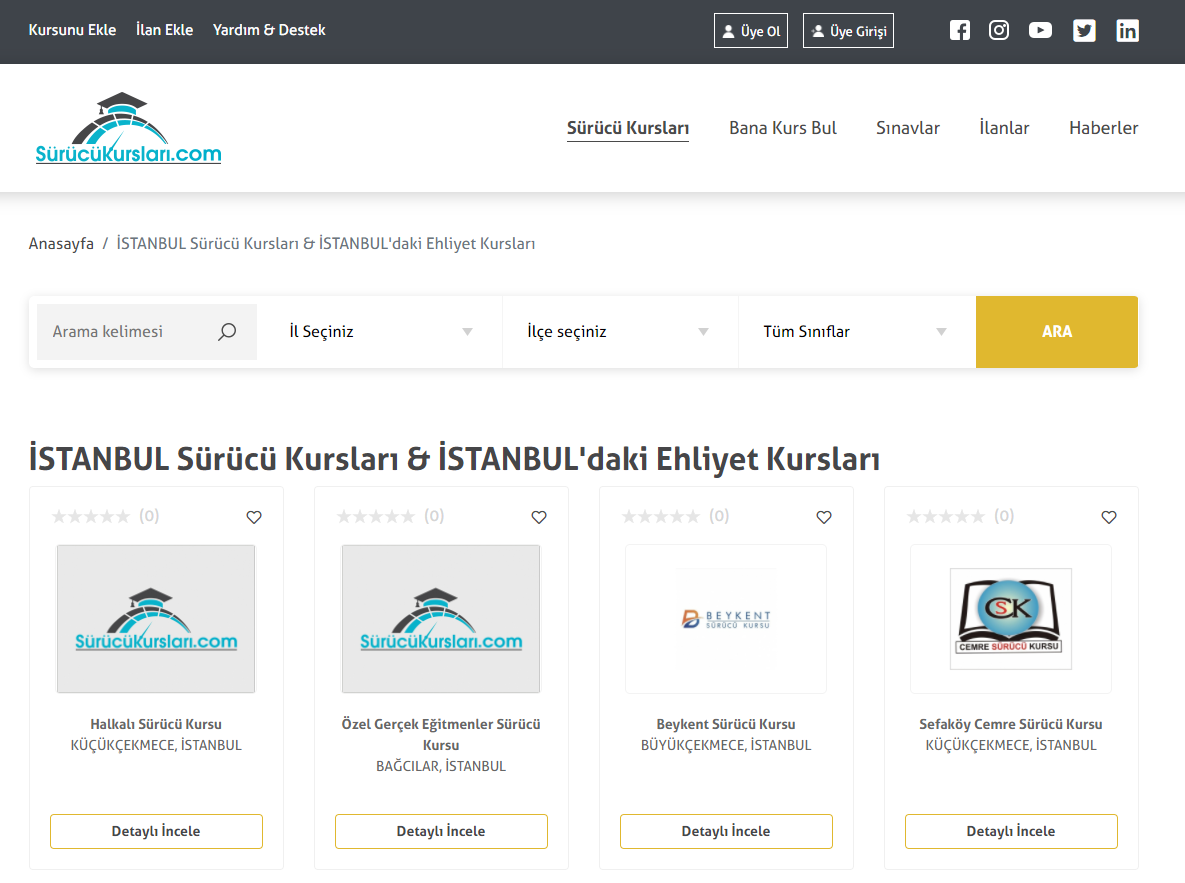Image resolution: width=1185 pixels, height=883 pixels.
Task: Open the YouTube social icon
Action: tap(1041, 30)
